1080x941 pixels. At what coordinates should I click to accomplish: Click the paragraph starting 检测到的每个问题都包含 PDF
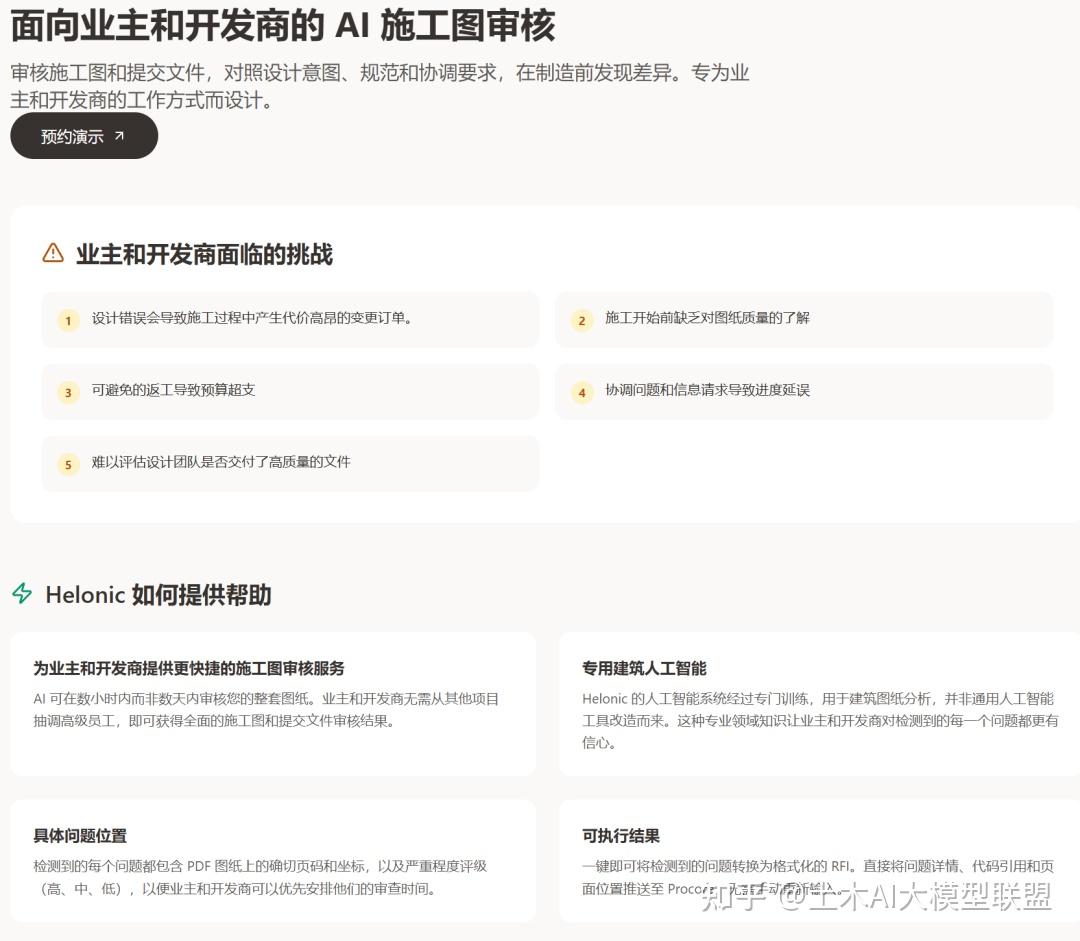pos(260,877)
